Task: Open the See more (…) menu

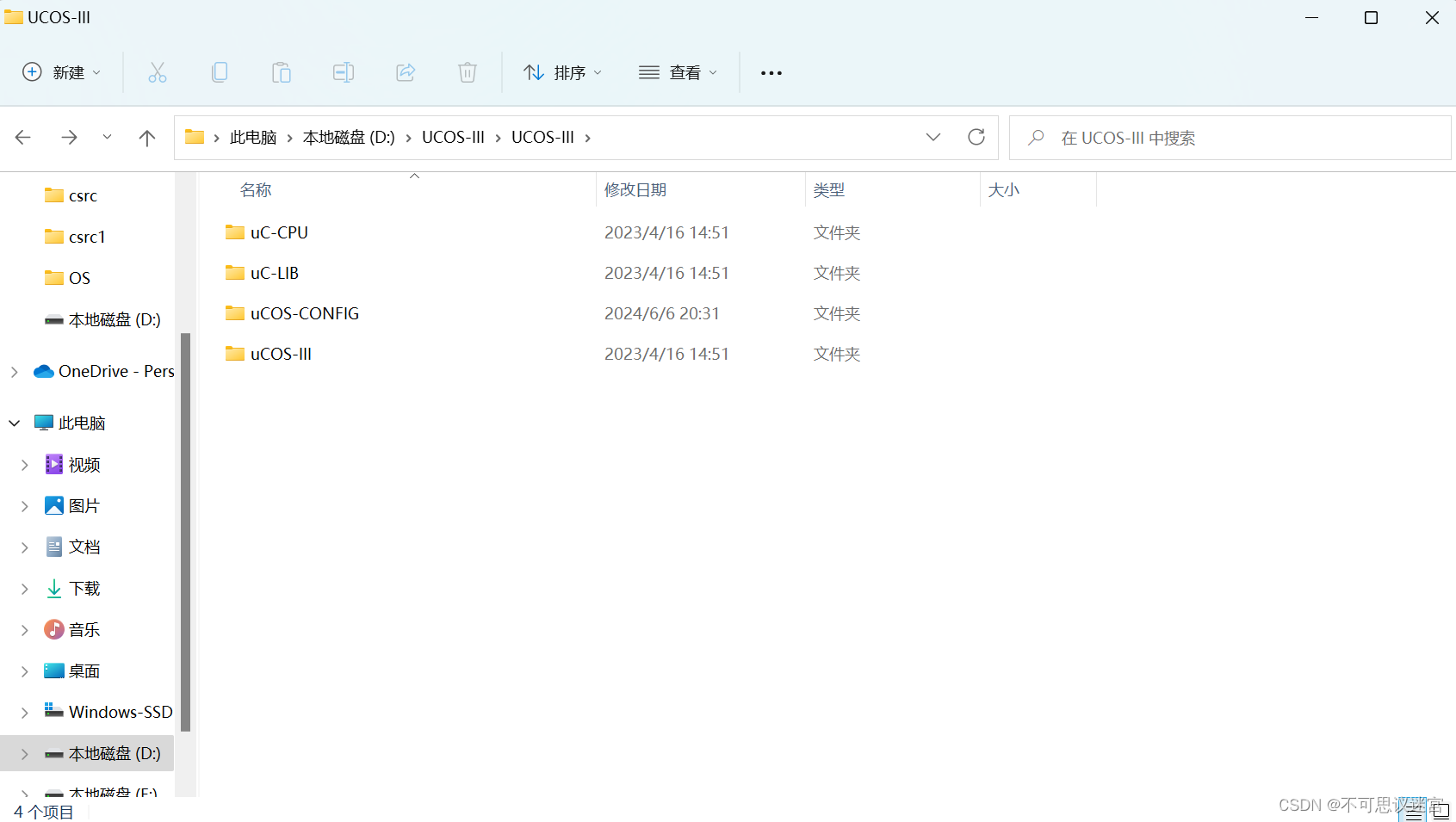Action: 771,72
